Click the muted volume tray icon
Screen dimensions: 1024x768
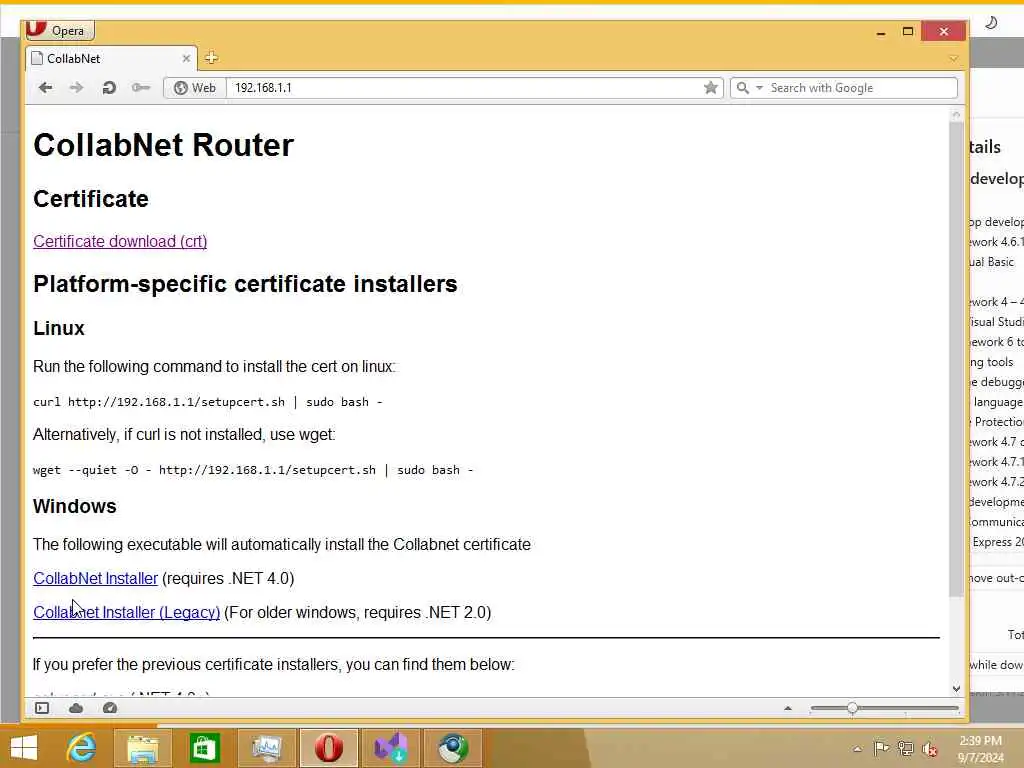click(929, 749)
